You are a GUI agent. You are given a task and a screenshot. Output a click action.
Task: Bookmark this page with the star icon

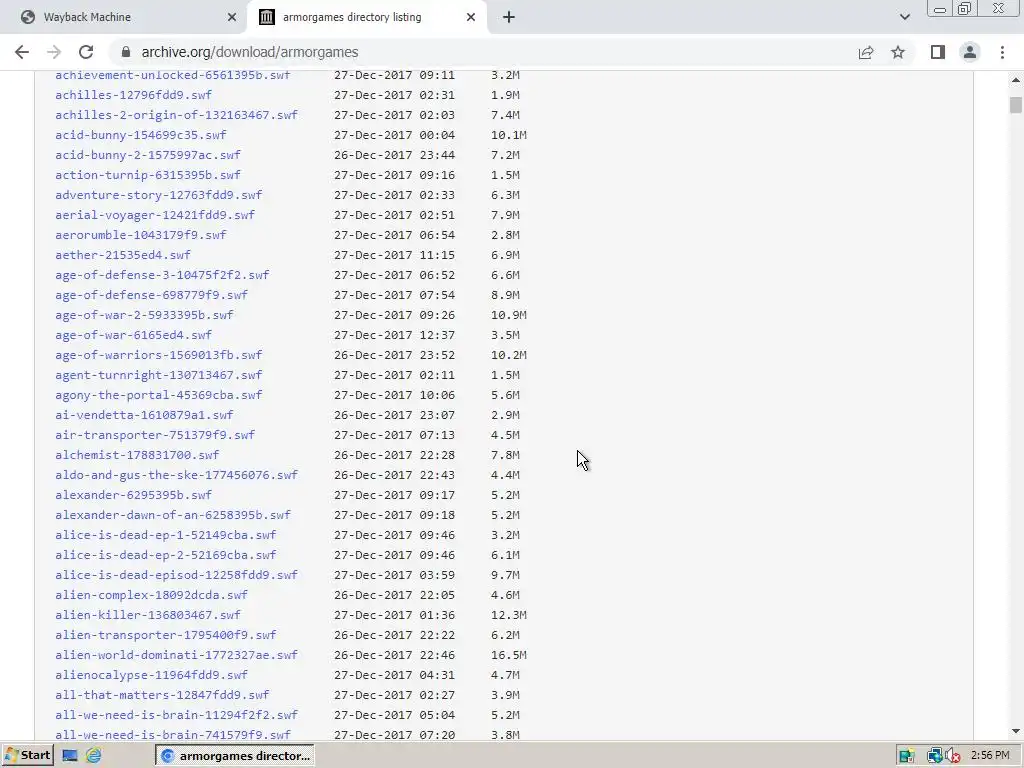click(x=898, y=52)
